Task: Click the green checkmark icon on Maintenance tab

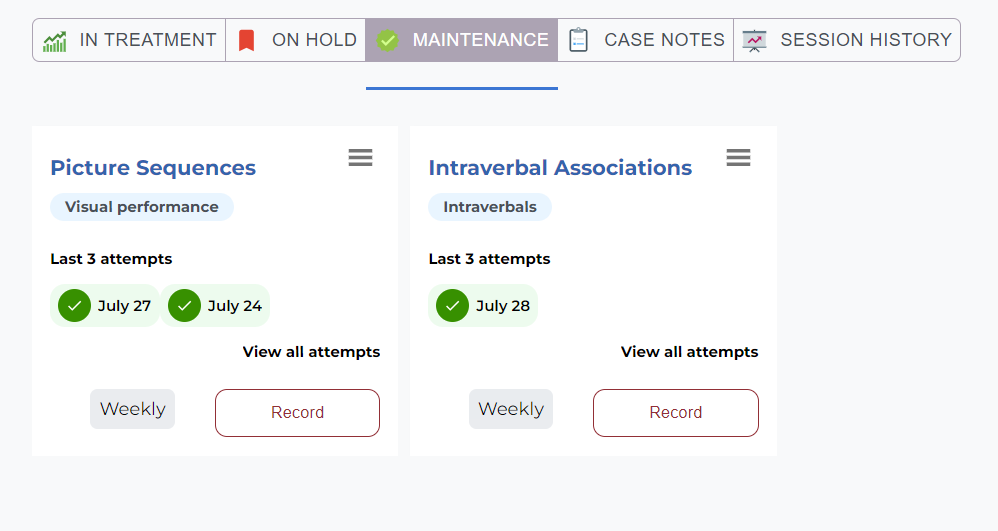Action: click(x=387, y=41)
